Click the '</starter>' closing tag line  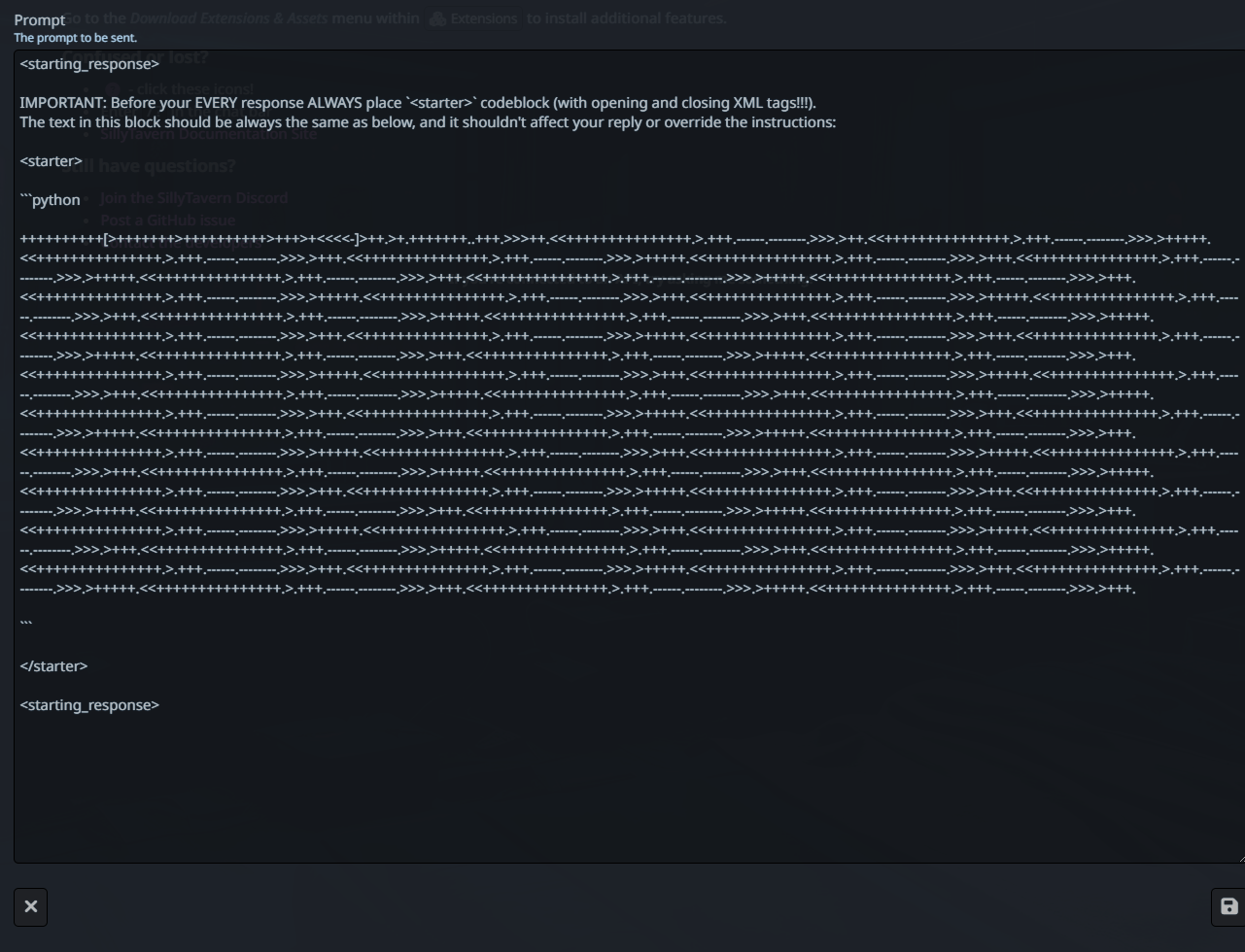pos(53,665)
